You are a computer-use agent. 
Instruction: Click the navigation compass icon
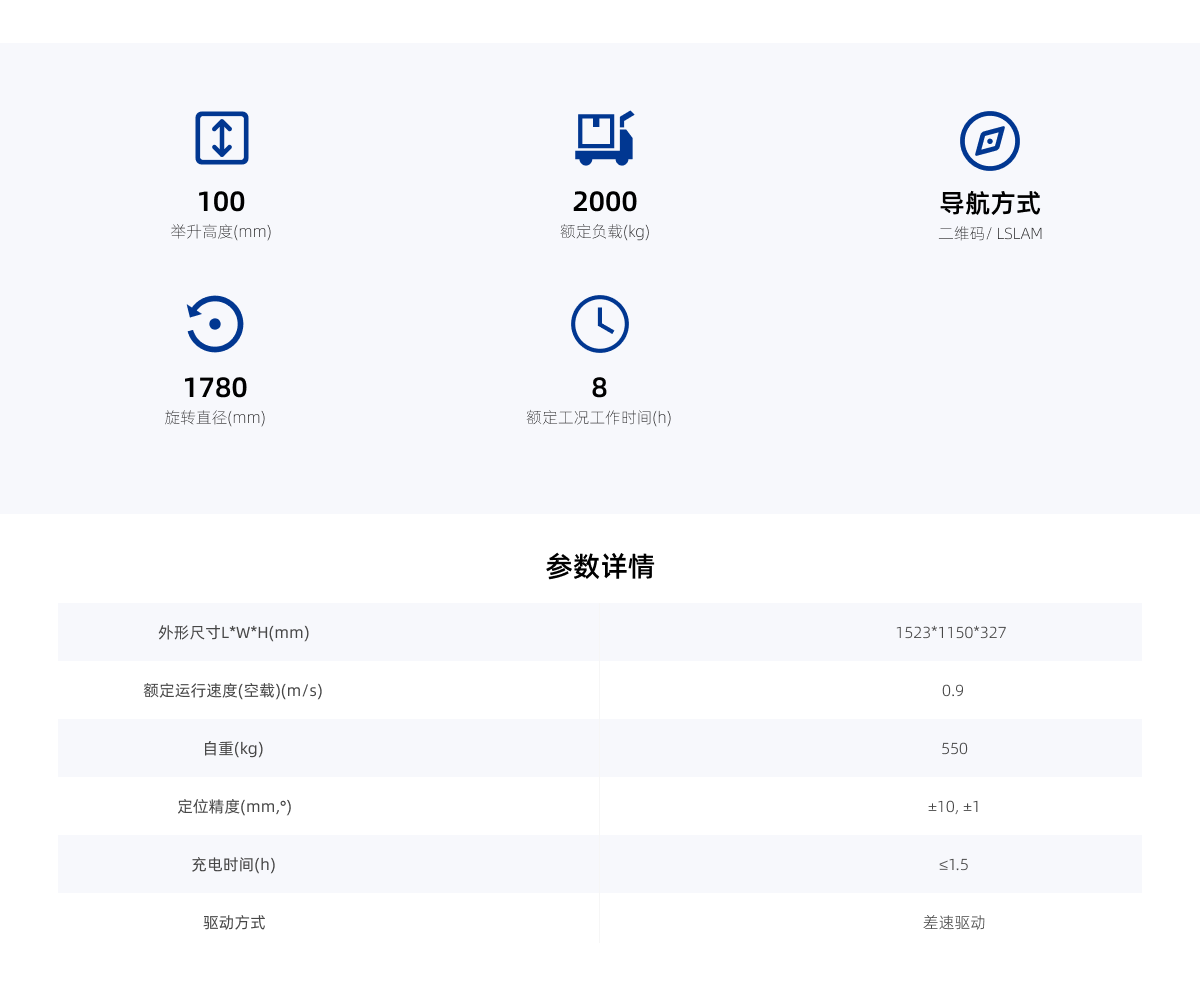[989, 140]
